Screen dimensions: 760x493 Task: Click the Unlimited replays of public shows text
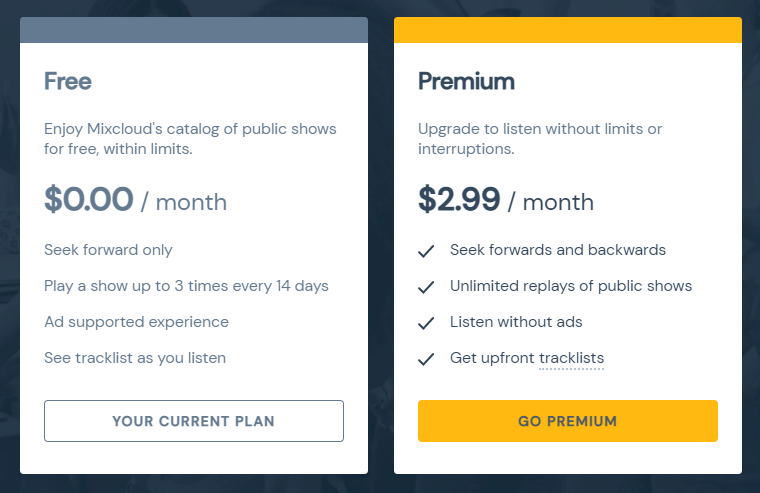570,286
